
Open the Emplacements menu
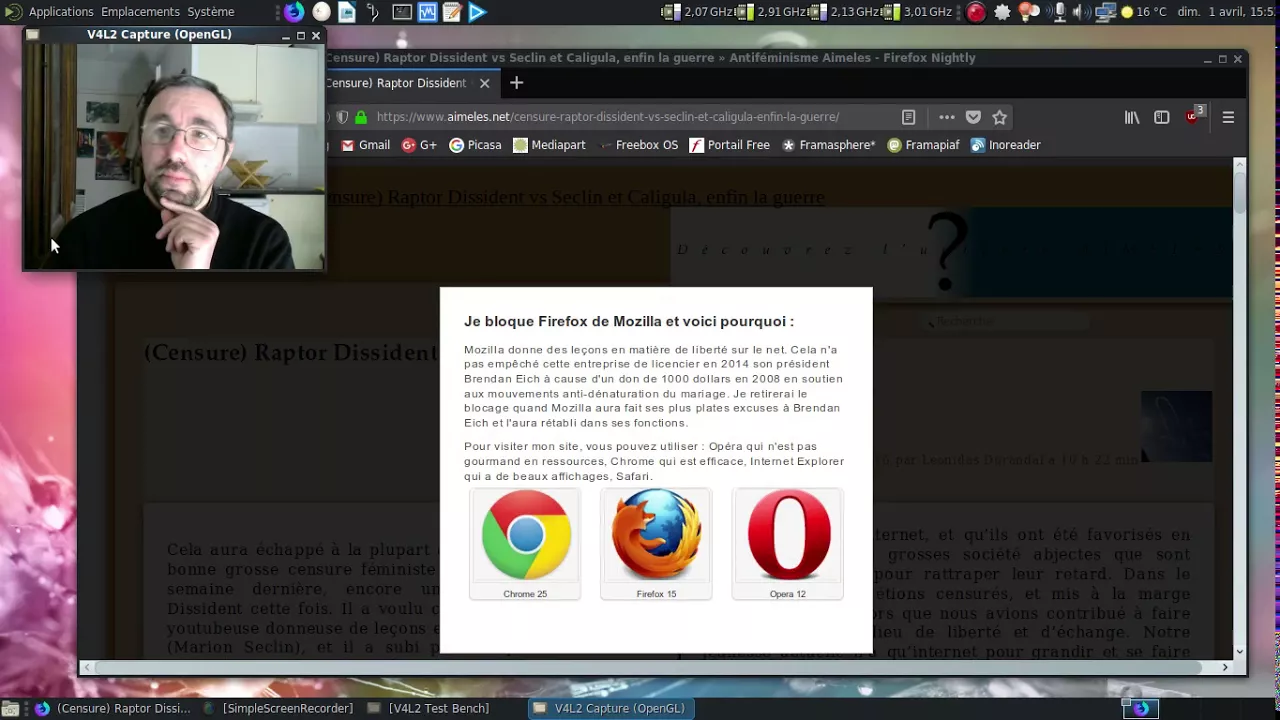(x=140, y=12)
